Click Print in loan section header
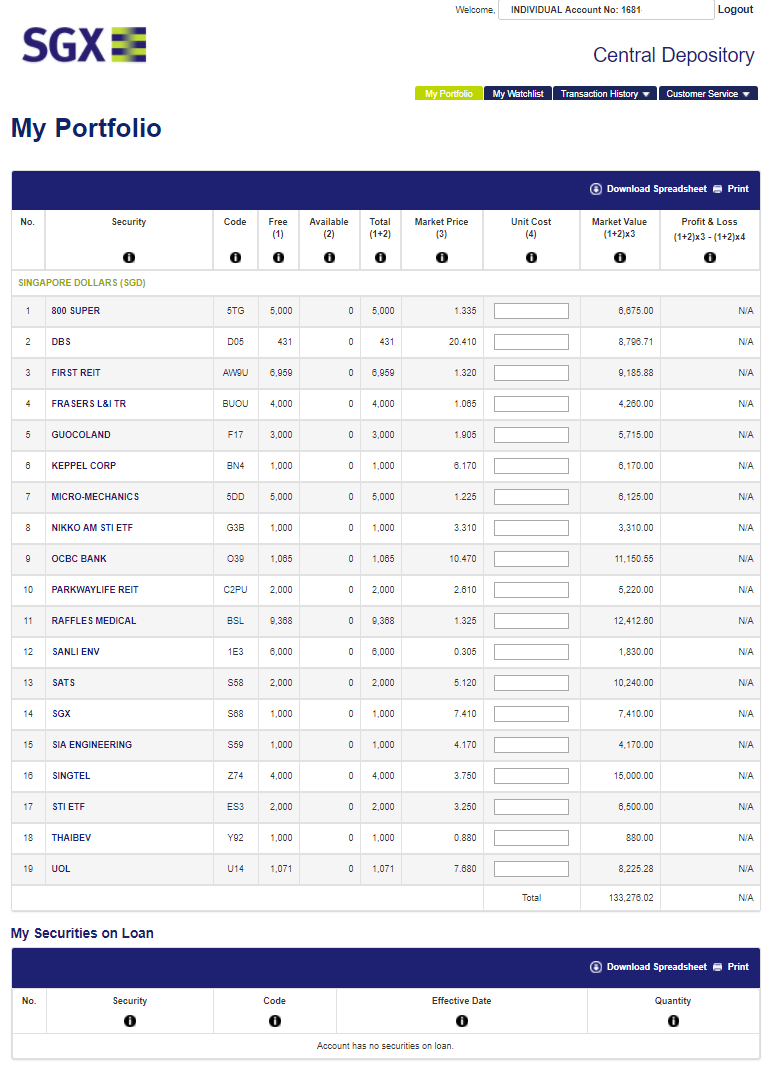Image resolution: width=783 pixels, height=1072 pixels. click(738, 967)
